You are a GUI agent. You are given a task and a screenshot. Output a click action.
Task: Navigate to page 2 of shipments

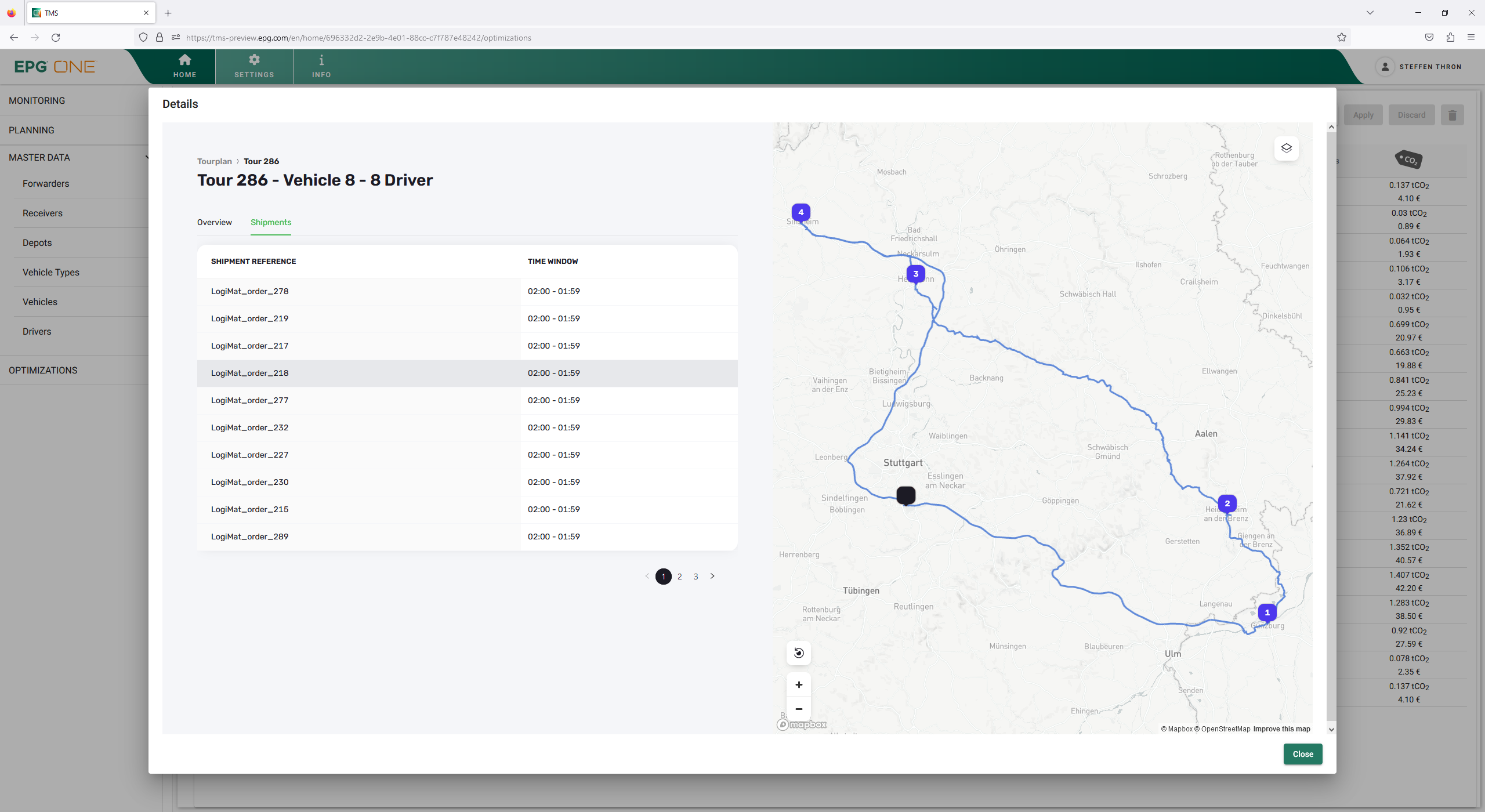pyautogui.click(x=680, y=575)
